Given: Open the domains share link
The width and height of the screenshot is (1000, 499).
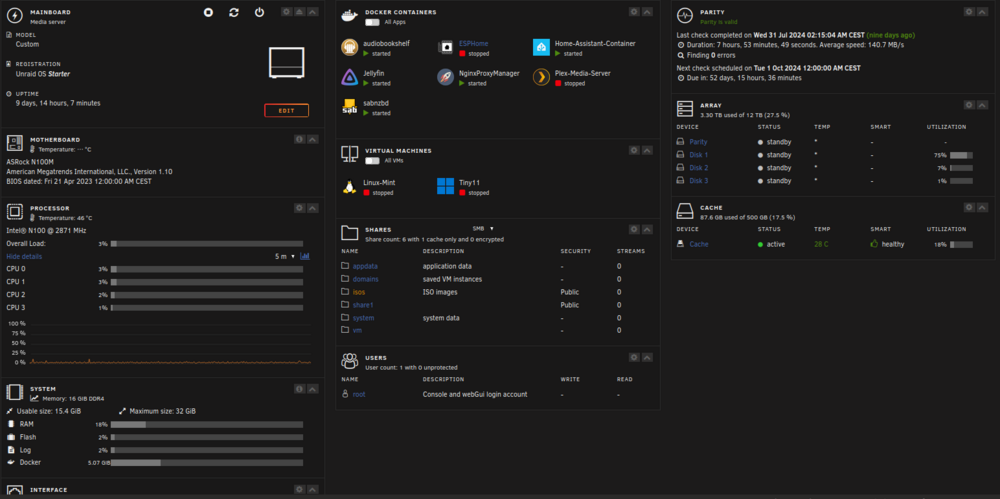Looking at the screenshot, I should 365,279.
